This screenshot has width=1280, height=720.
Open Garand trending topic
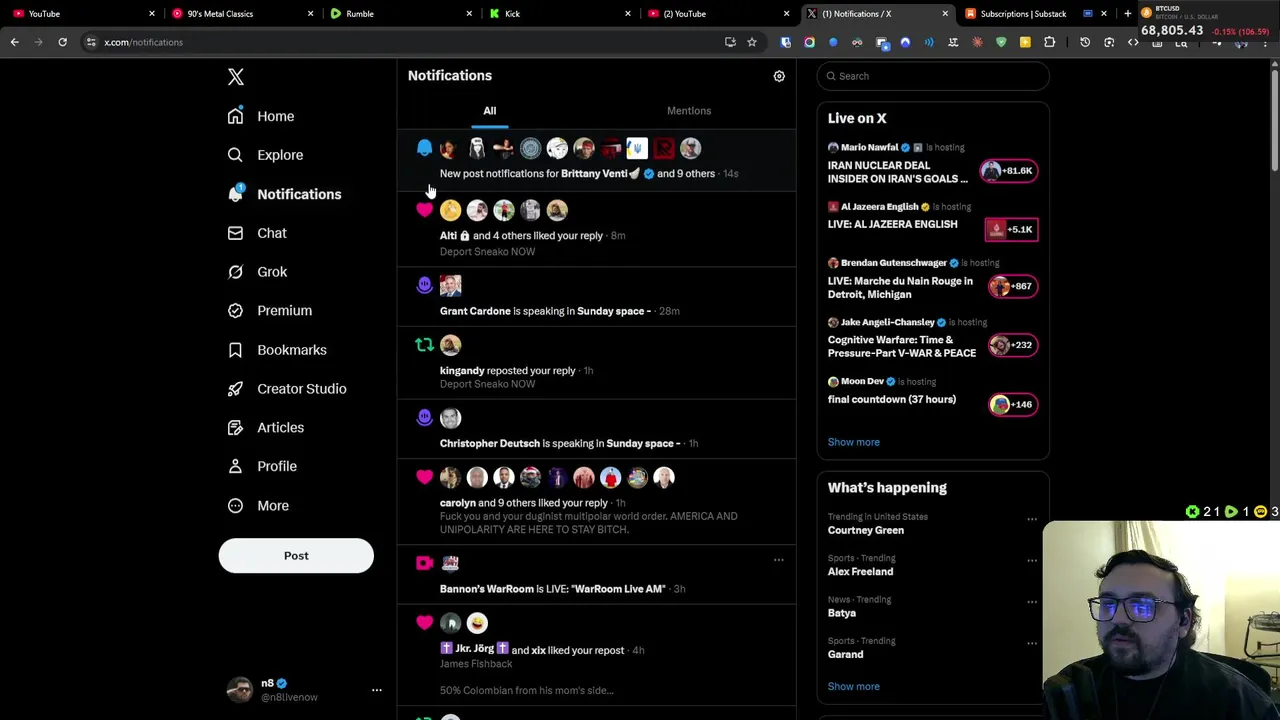(845, 655)
